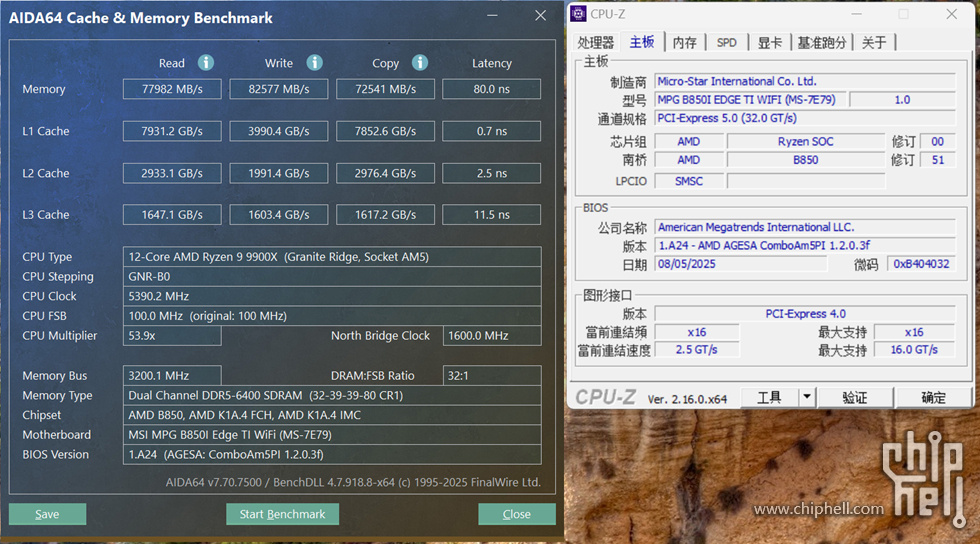980x544 pixels.
Task: Click the B850 southbridge field in CPU-Z
Action: (806, 160)
